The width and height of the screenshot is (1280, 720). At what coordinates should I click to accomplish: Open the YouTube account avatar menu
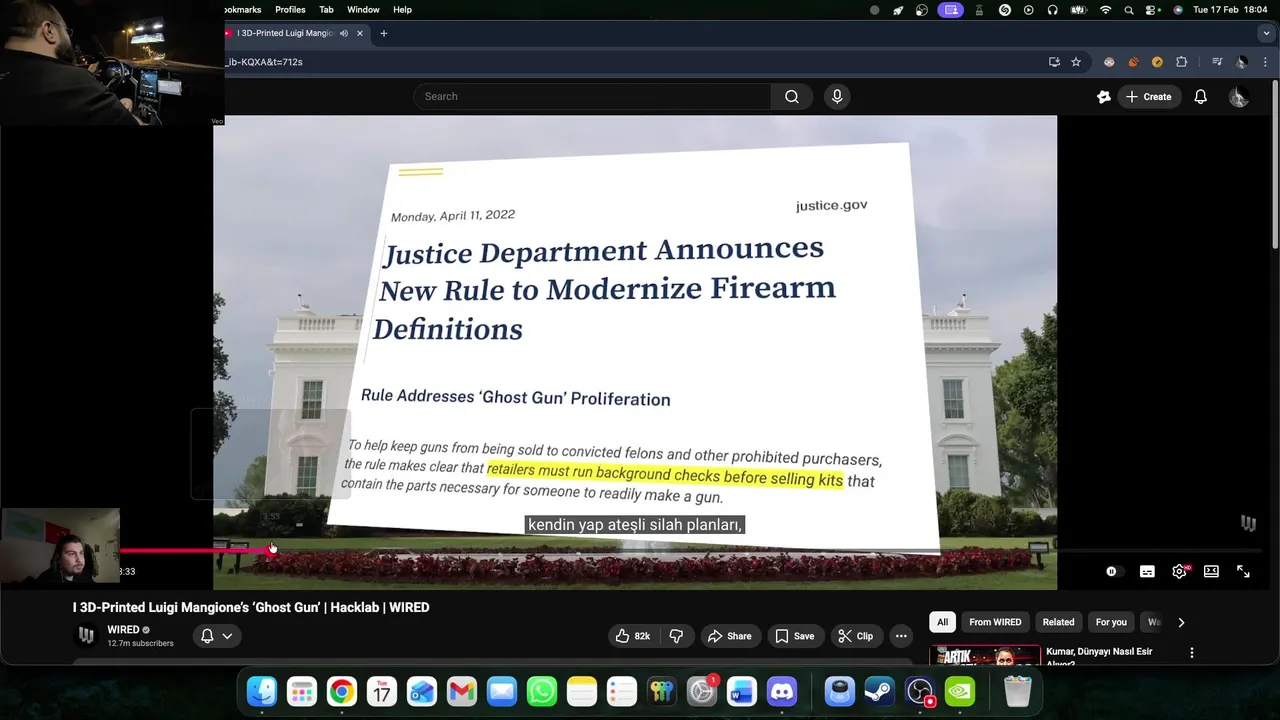[1238, 96]
